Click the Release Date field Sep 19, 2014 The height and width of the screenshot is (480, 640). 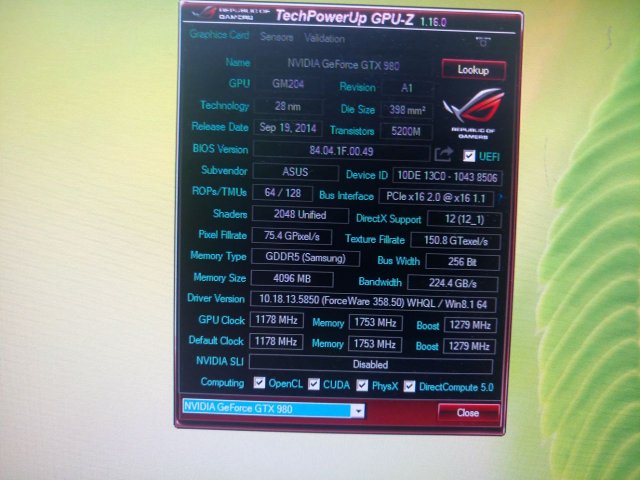[288, 128]
